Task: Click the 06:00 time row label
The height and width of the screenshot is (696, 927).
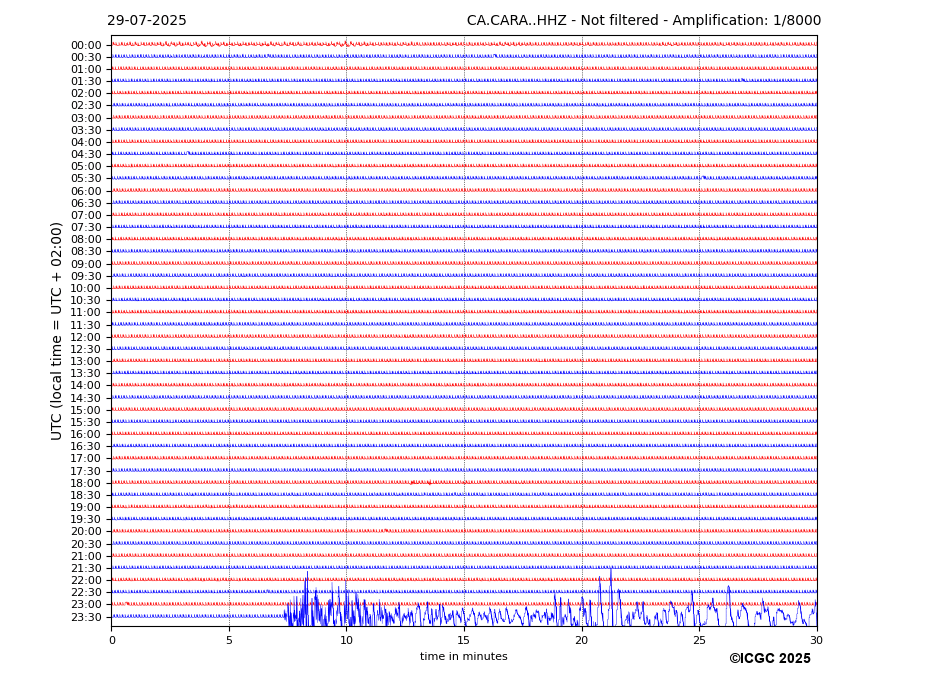Action: 86,191
